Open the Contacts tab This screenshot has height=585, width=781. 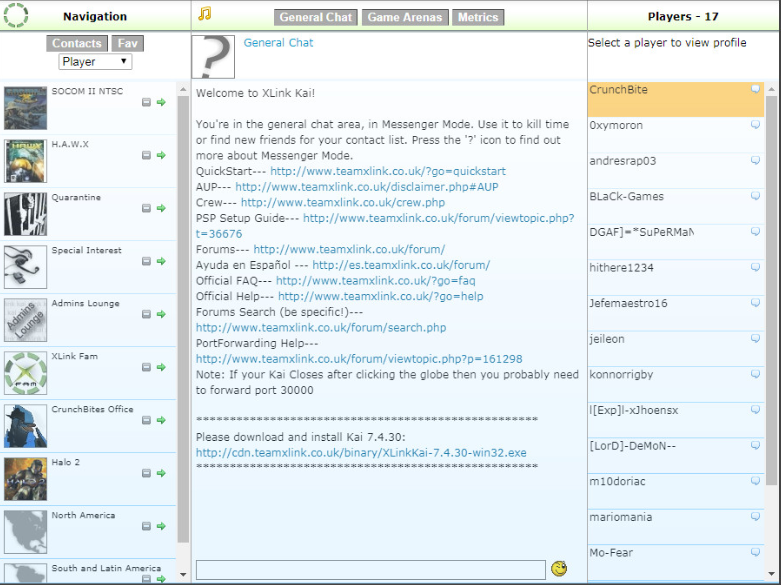[x=77, y=43]
